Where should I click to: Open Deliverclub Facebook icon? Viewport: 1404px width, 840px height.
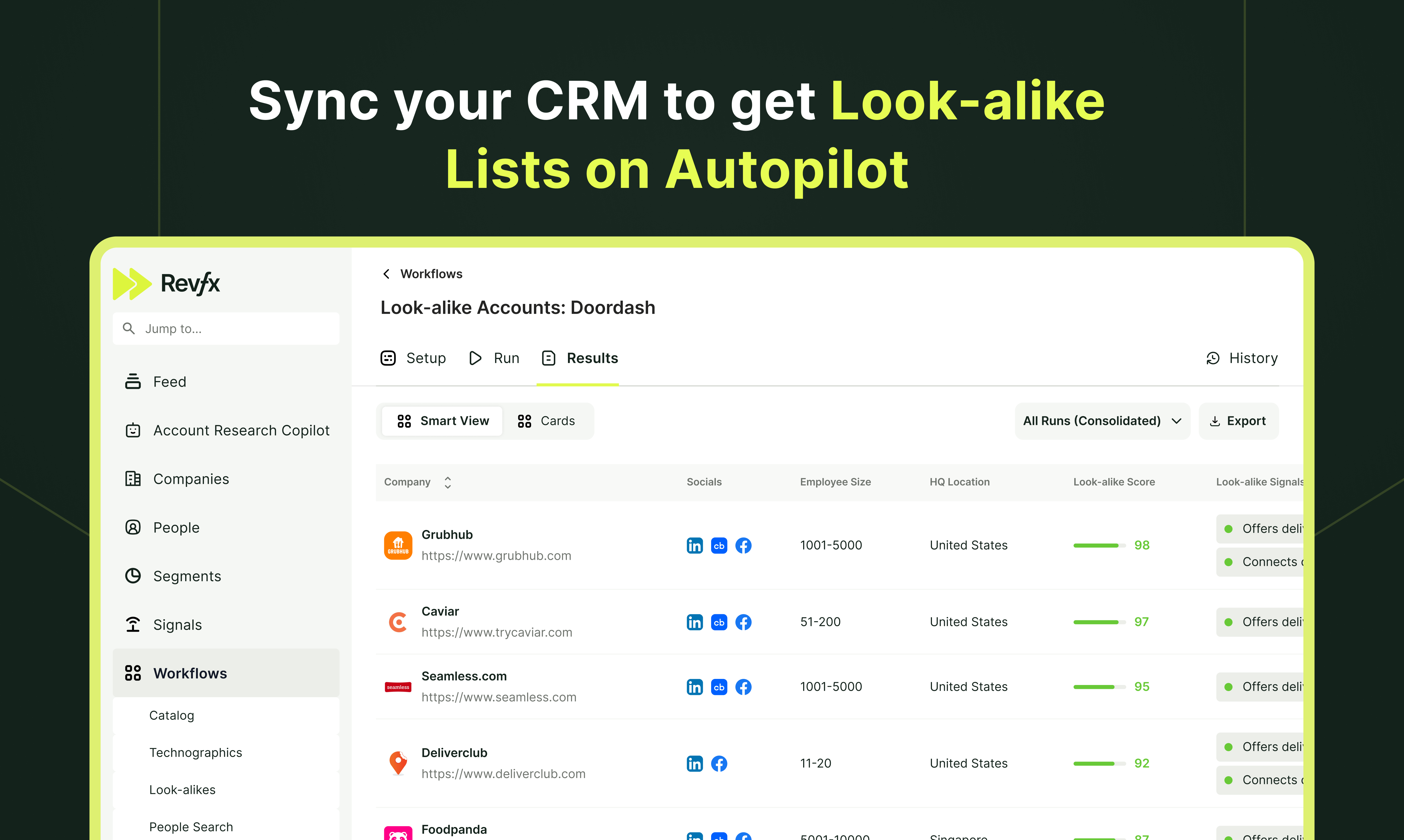(x=719, y=763)
